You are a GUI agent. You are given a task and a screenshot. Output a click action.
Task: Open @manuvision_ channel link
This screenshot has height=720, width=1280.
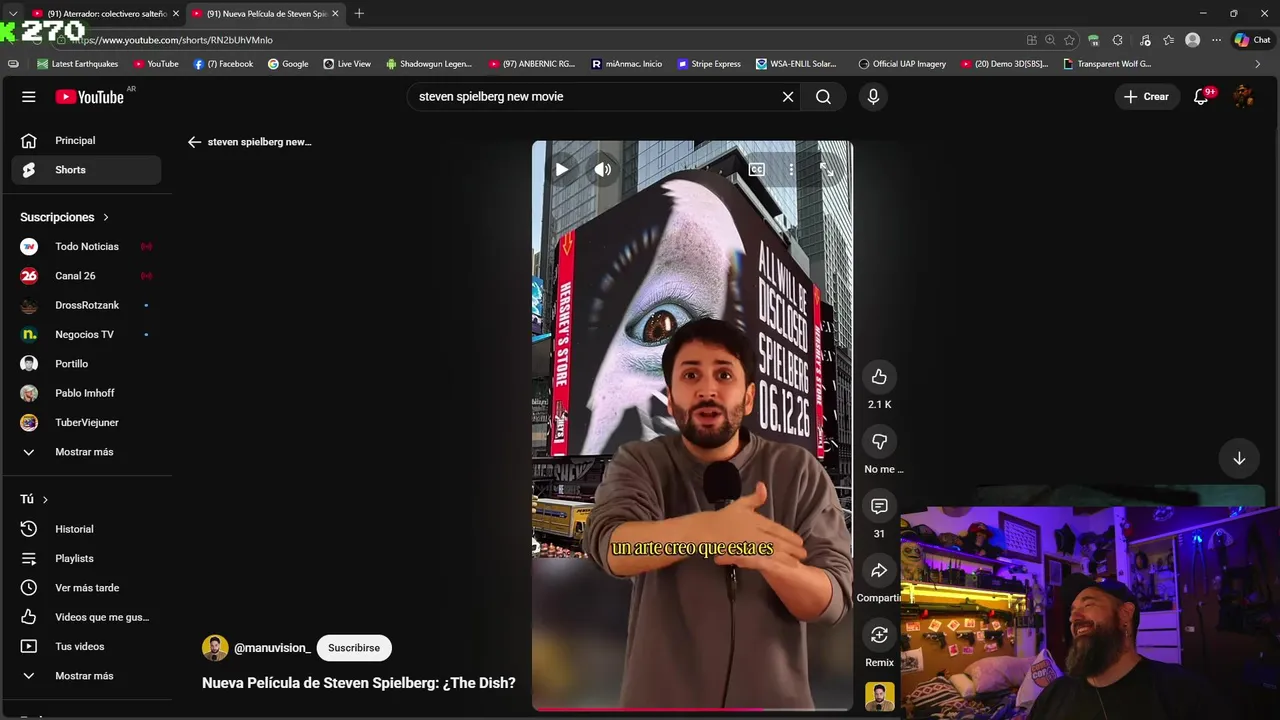pos(272,648)
